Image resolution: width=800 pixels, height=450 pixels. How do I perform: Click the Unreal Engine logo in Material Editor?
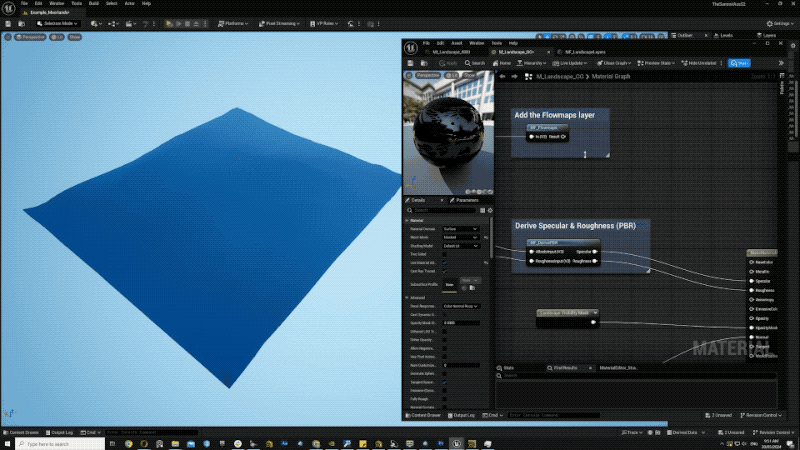point(411,48)
